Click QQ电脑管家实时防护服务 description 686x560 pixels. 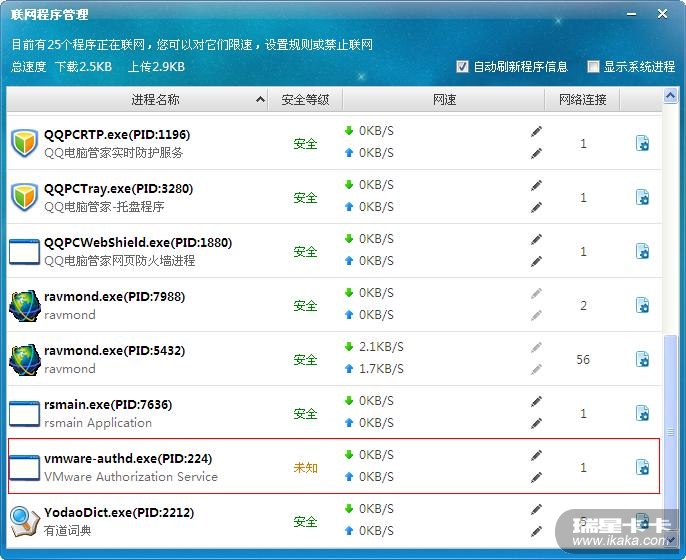coord(114,153)
